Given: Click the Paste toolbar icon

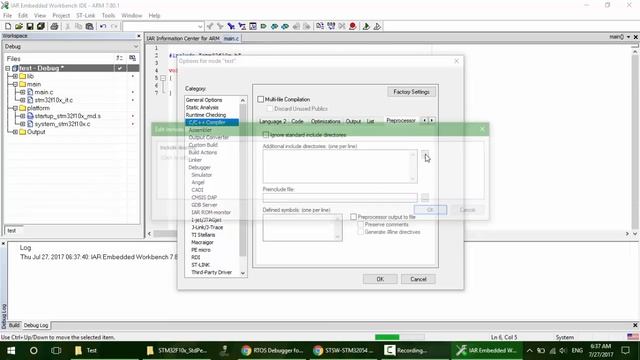Looking at the screenshot, I should [x=89, y=27].
